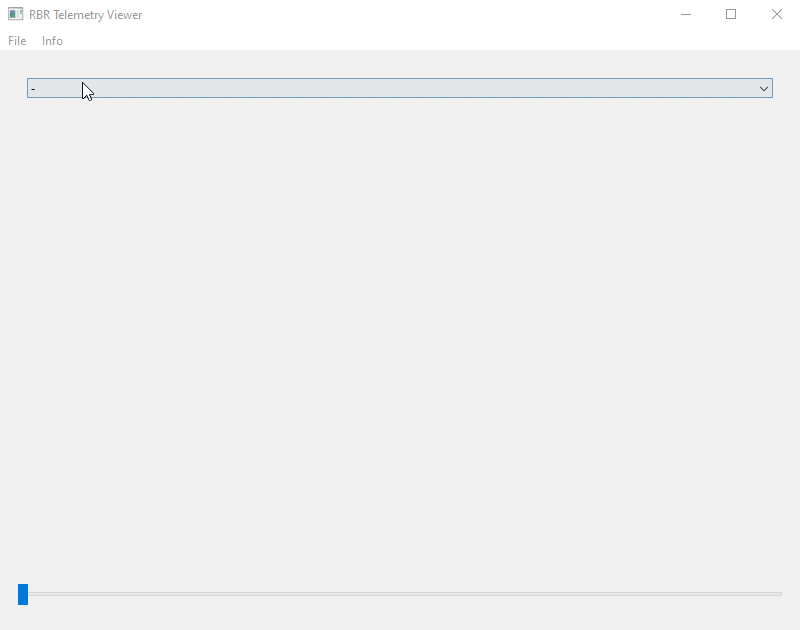Minimize the RBR Telemetry Viewer window
This screenshot has width=800, height=630.
[x=686, y=14]
